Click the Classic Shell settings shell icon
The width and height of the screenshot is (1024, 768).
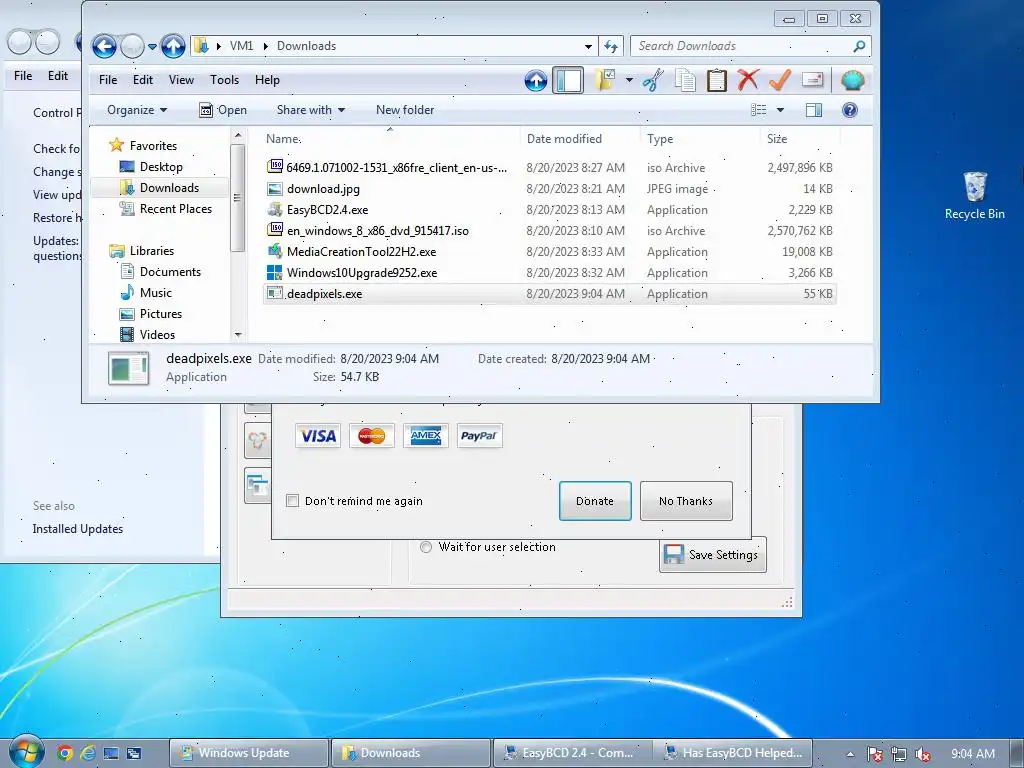(853, 80)
